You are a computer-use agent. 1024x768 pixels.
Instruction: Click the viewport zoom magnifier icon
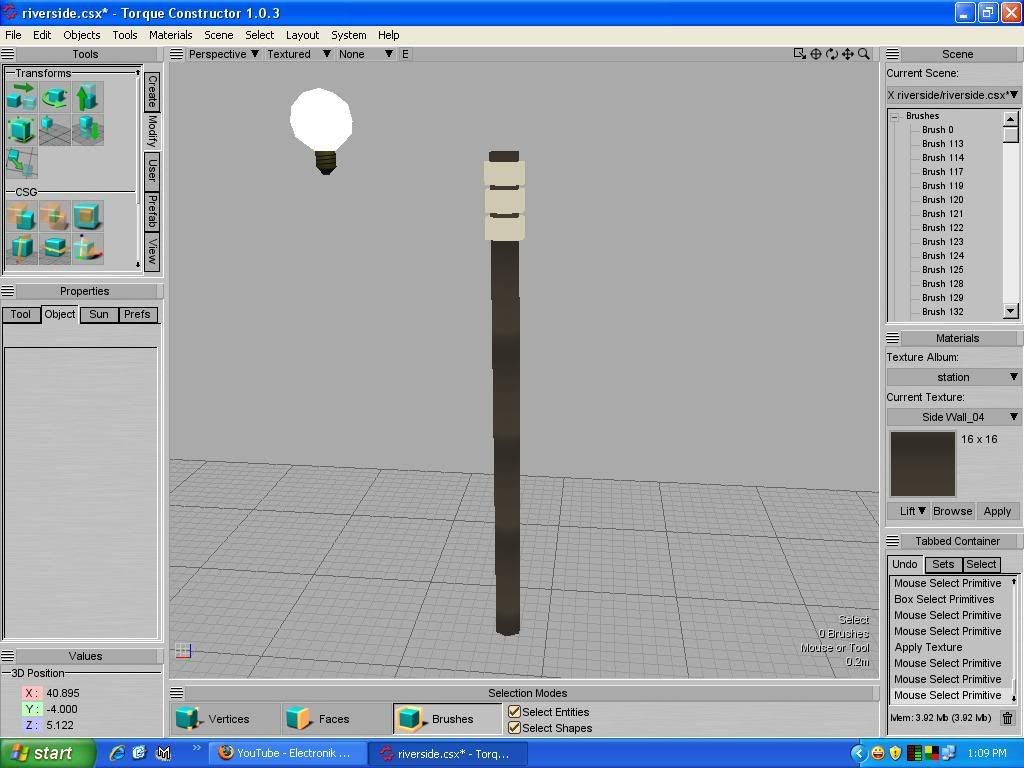point(864,54)
